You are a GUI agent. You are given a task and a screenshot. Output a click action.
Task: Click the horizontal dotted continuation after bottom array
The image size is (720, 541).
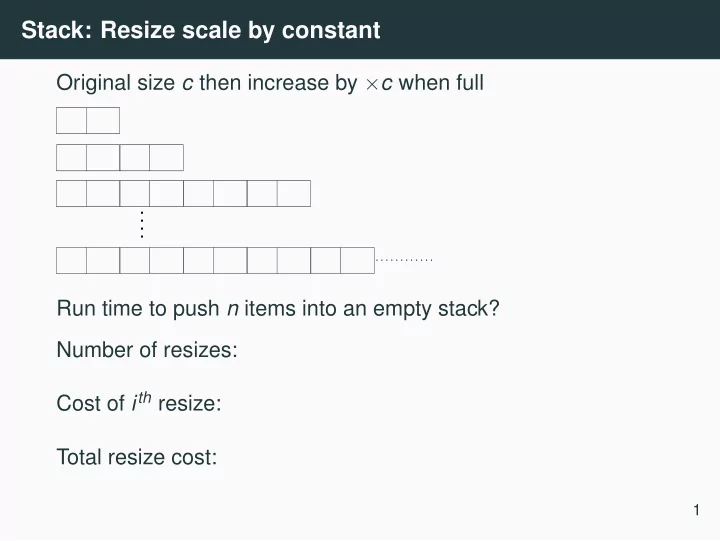(404, 260)
